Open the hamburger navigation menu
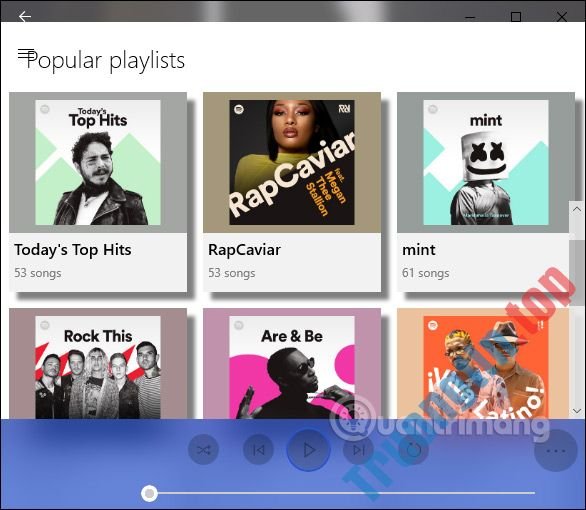The width and height of the screenshot is (586, 510). point(26,55)
